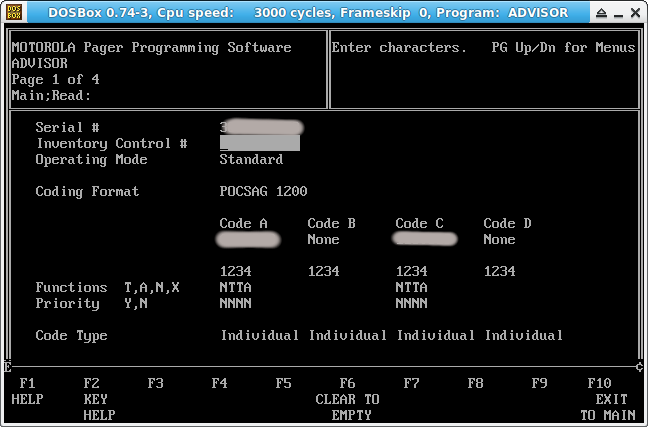Click the F7 function key label
Viewport: 648px width, 427px height.
point(411,383)
